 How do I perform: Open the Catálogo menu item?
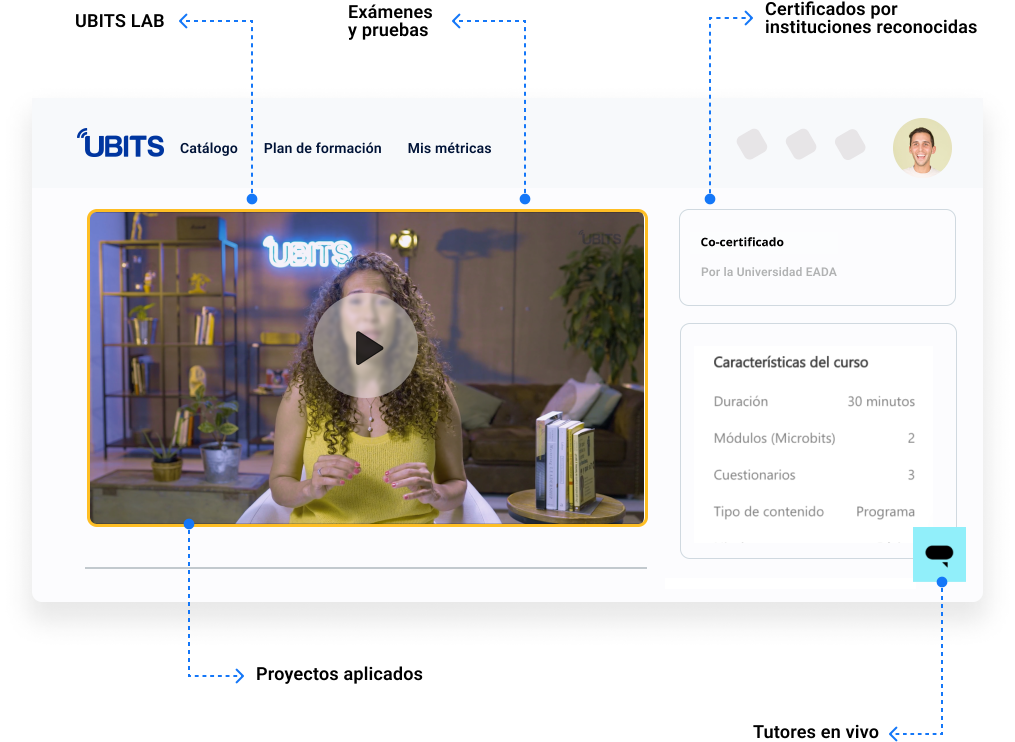tap(208, 148)
